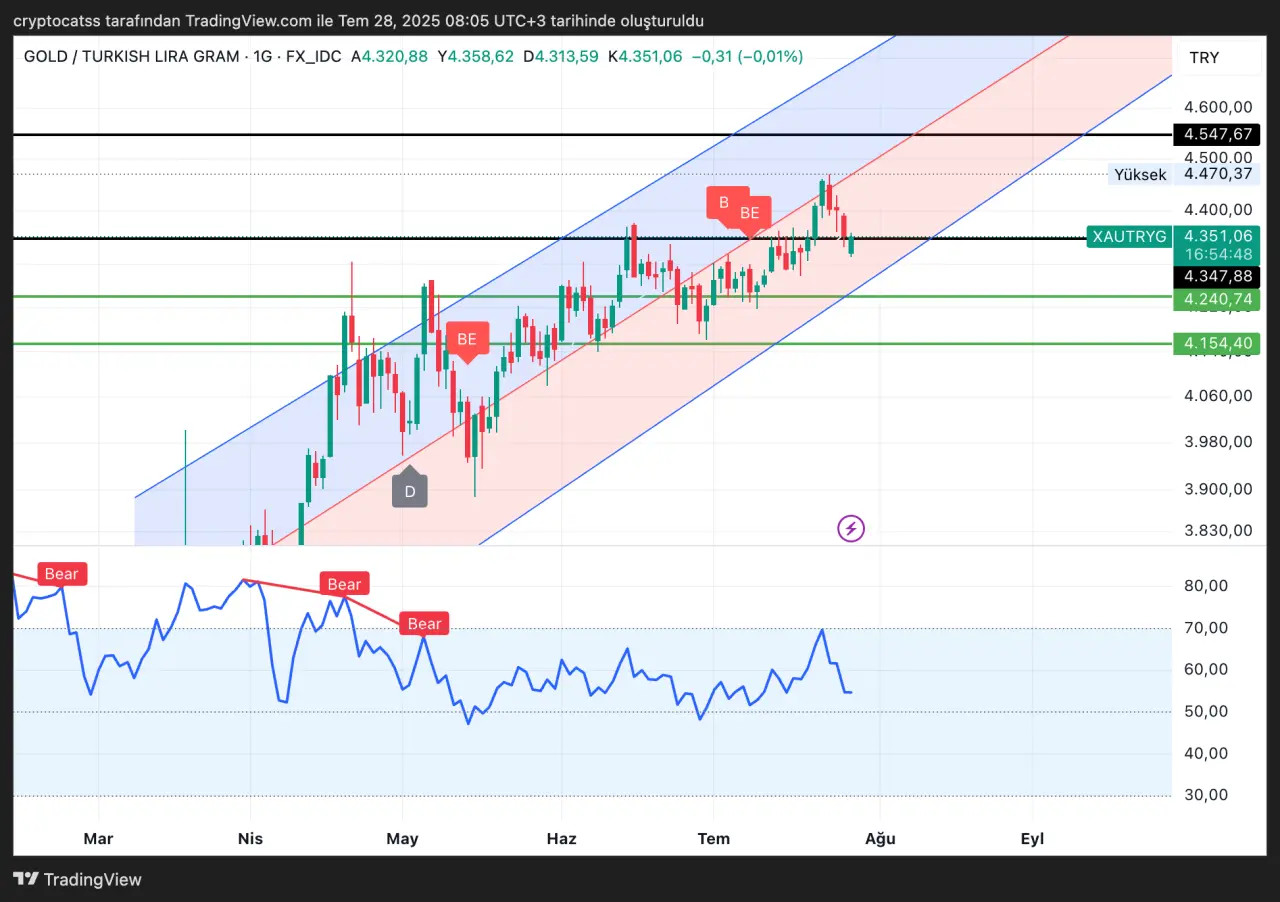Viewport: 1280px width, 902px height.
Task: Click the red B marker near July
Action: tap(724, 202)
